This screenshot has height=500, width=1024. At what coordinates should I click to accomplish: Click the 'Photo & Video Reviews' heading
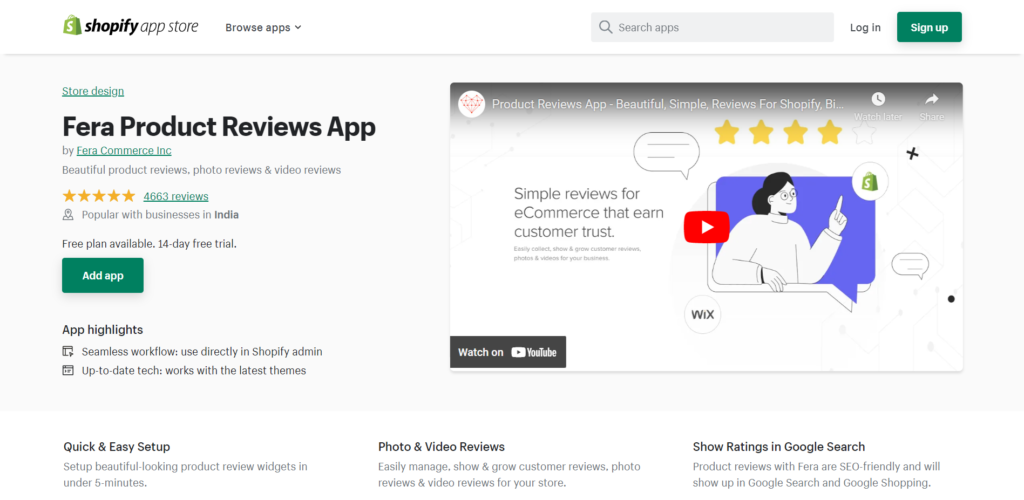tap(441, 447)
